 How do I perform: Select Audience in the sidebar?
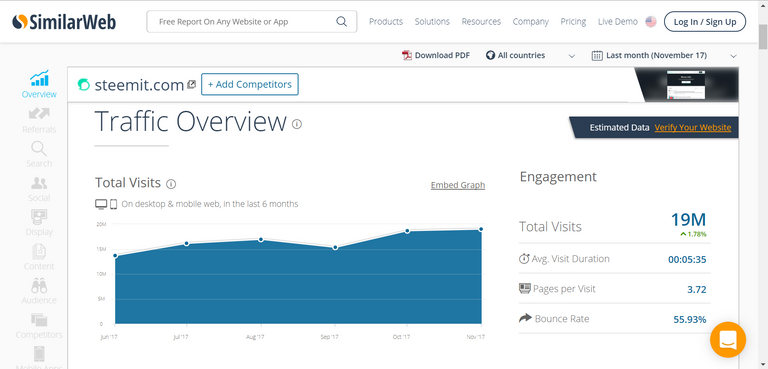(39, 292)
